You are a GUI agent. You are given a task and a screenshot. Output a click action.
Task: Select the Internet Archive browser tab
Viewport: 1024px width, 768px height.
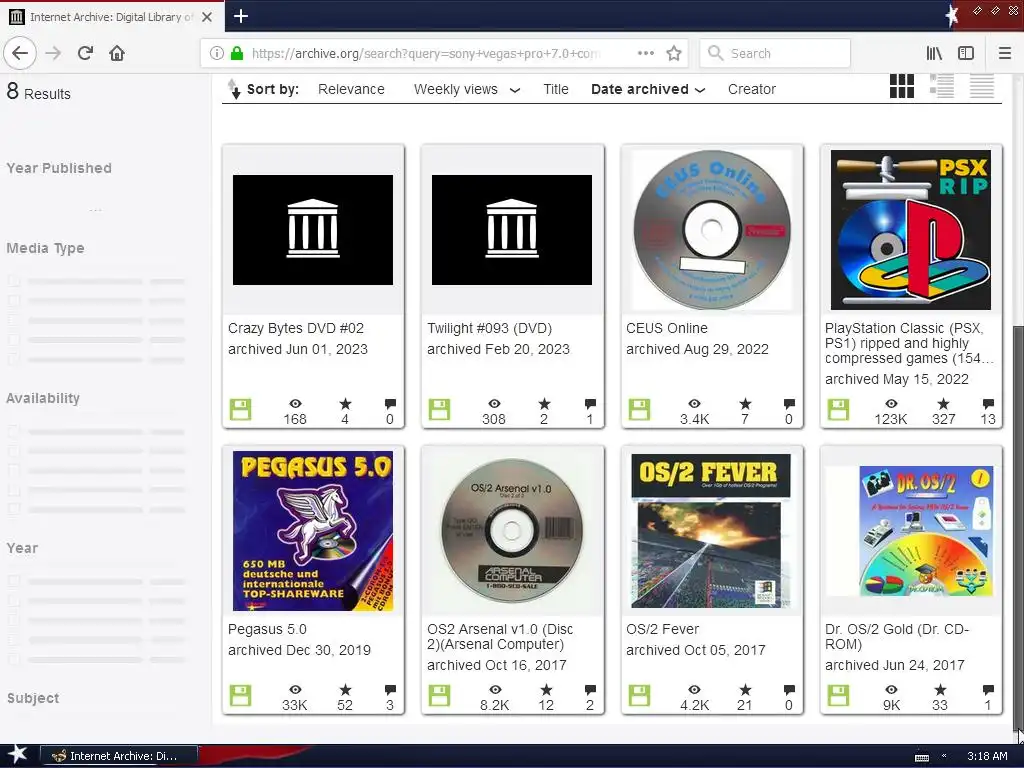coord(112,16)
